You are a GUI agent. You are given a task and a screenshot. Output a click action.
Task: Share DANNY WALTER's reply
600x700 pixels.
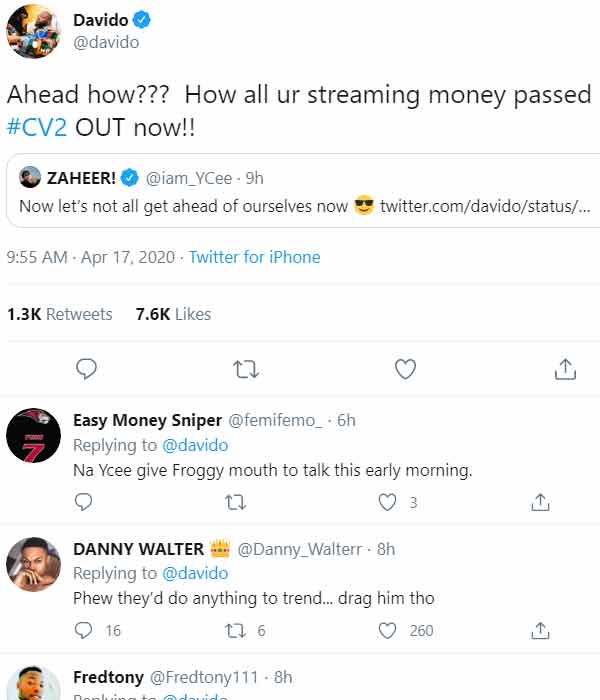tap(540, 630)
